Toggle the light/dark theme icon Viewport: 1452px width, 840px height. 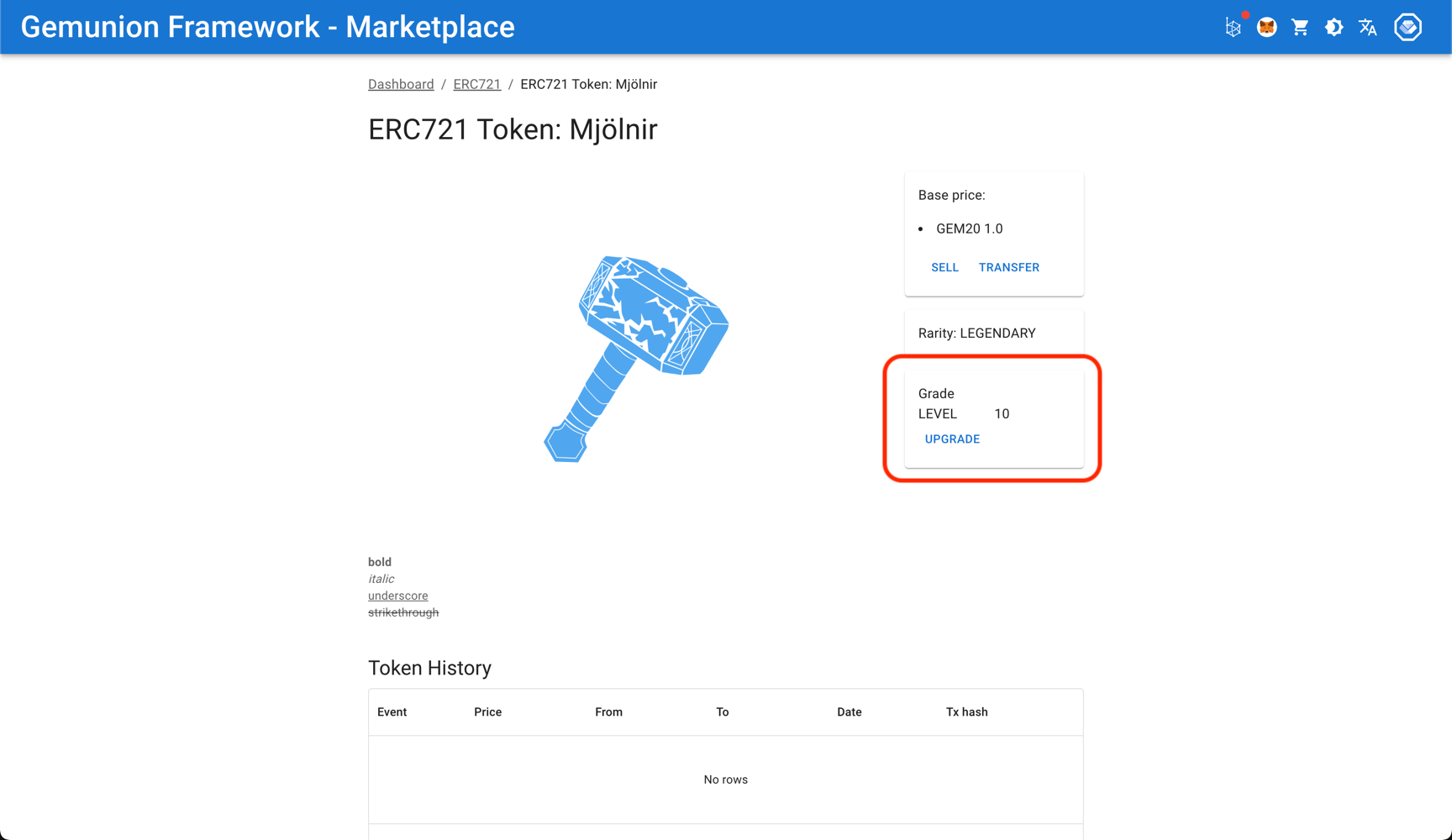[1334, 27]
